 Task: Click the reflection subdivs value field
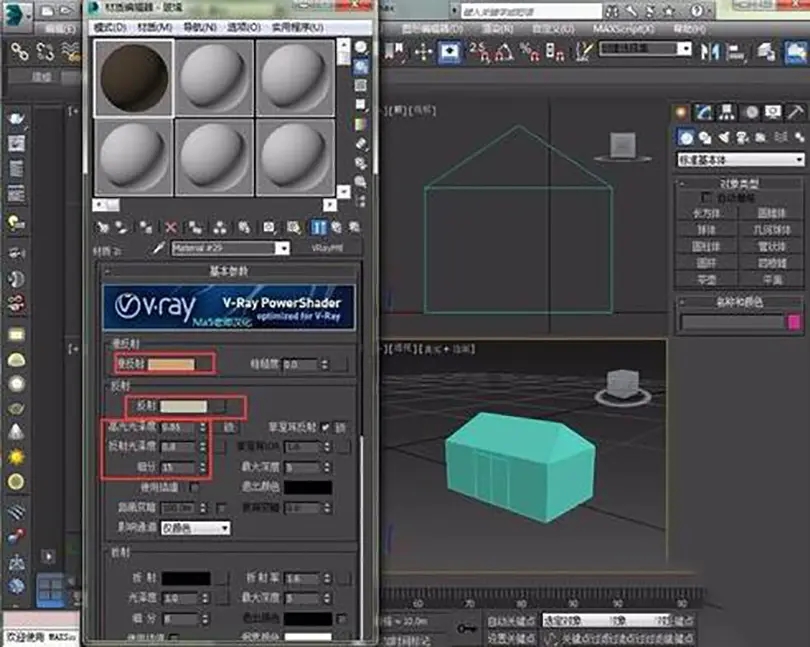[x=179, y=468]
